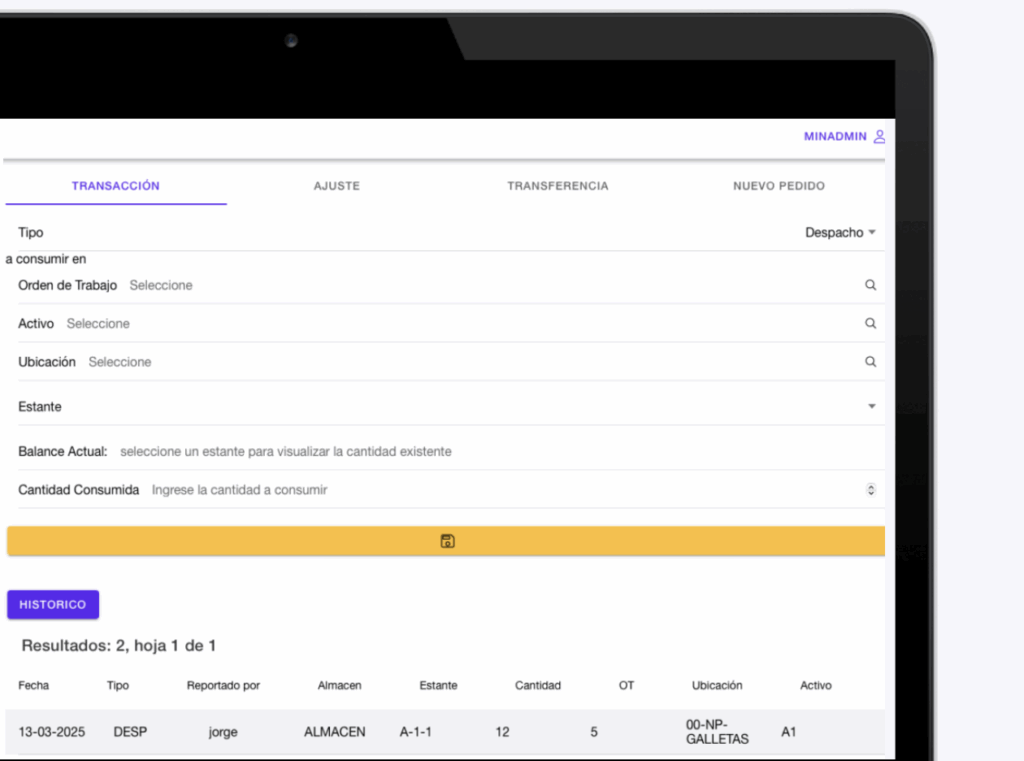Click the MINADMIN username link
The width and height of the screenshot is (1024, 761).
835,137
